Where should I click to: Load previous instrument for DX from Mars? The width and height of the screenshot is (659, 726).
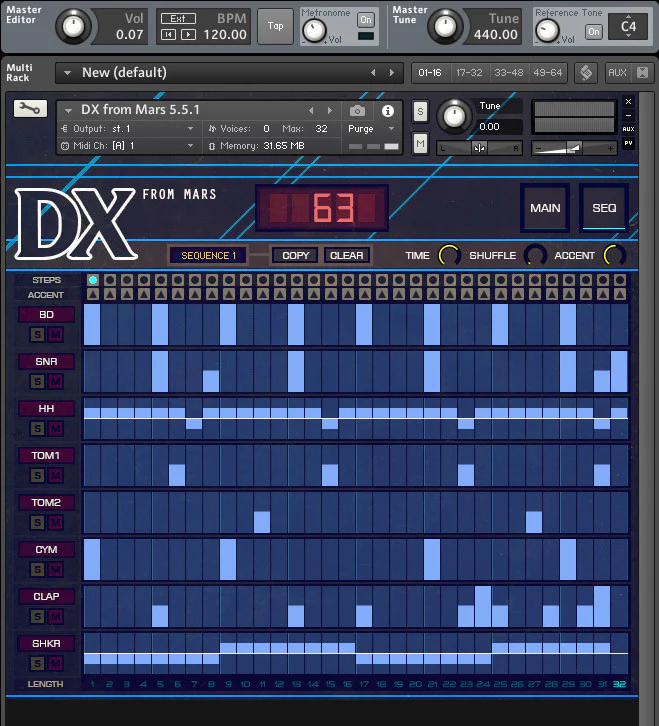point(311,111)
